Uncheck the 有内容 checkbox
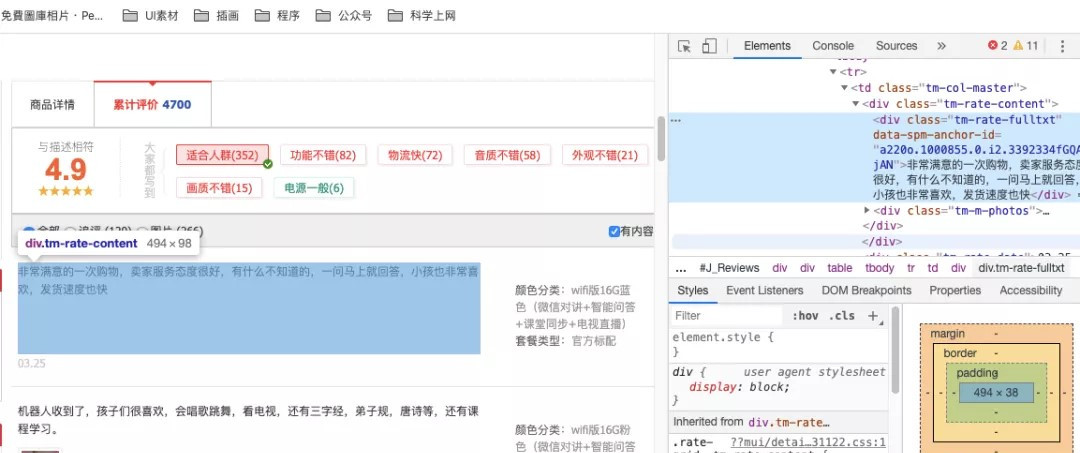The height and width of the screenshot is (453, 1080). [x=614, y=231]
